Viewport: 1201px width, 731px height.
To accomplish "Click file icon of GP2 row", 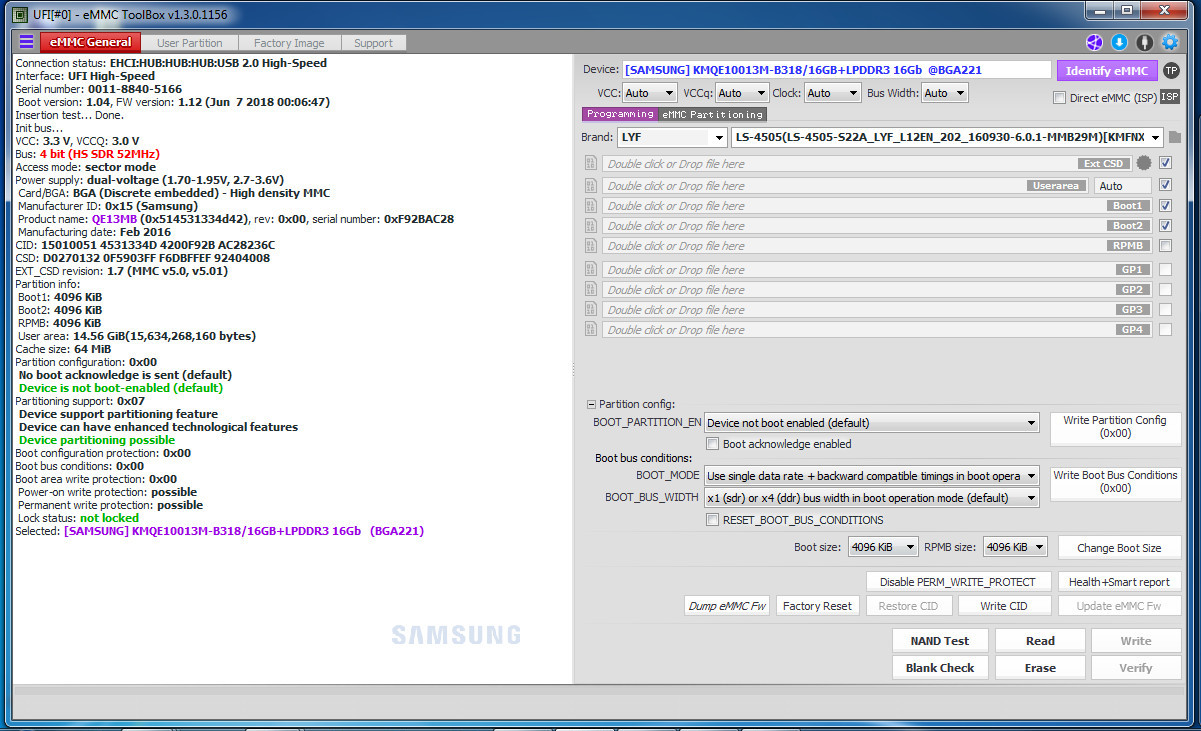I will point(589,290).
